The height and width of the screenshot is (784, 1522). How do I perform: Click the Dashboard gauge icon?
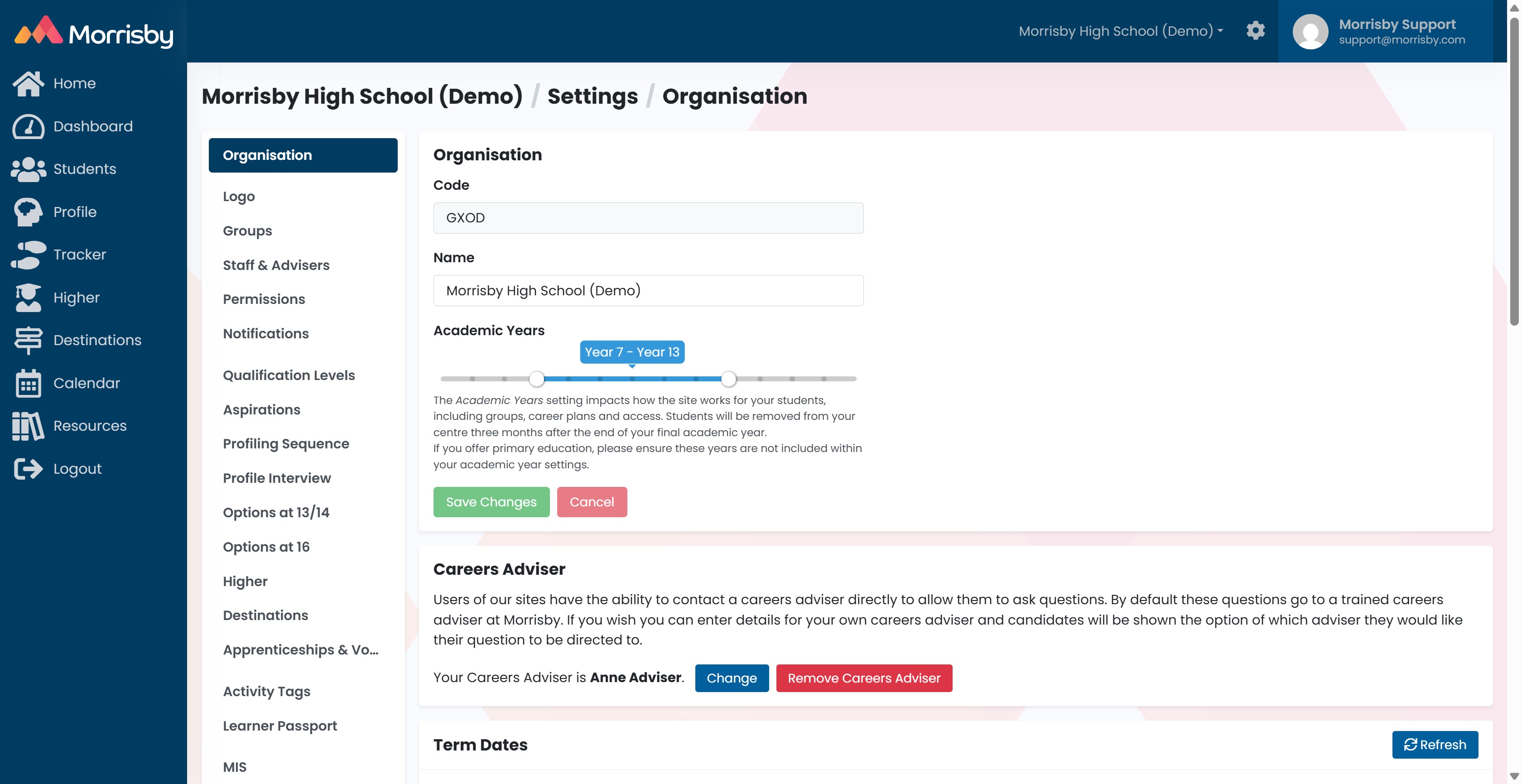[x=28, y=126]
